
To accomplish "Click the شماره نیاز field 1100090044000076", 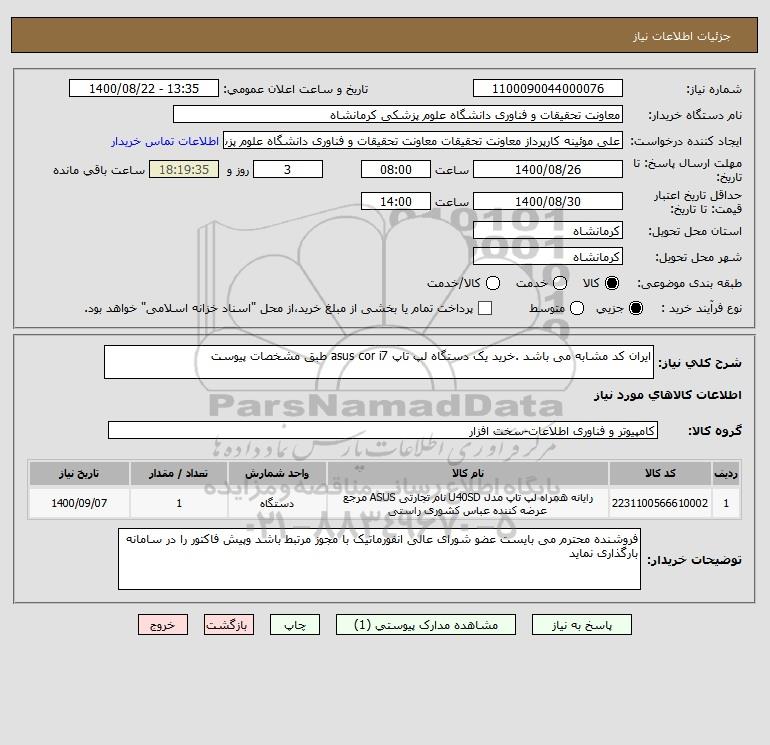I will click(x=548, y=88).
